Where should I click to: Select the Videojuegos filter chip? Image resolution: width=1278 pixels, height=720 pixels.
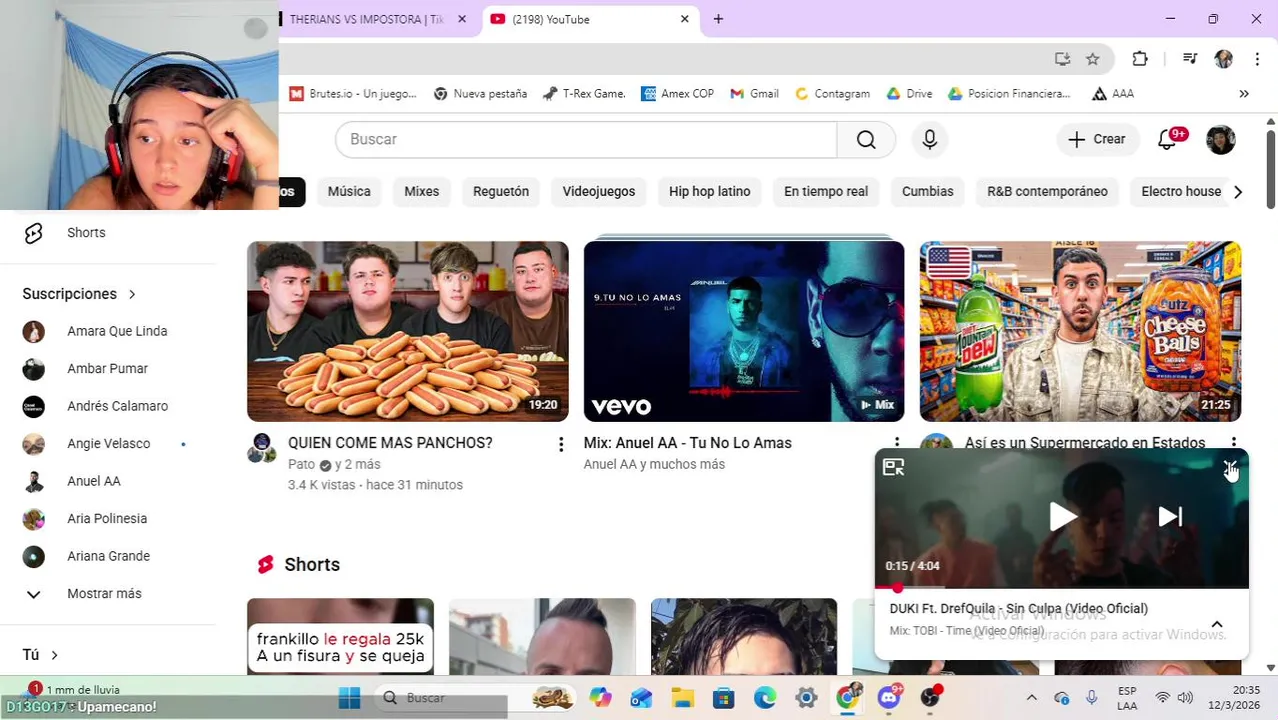599,191
